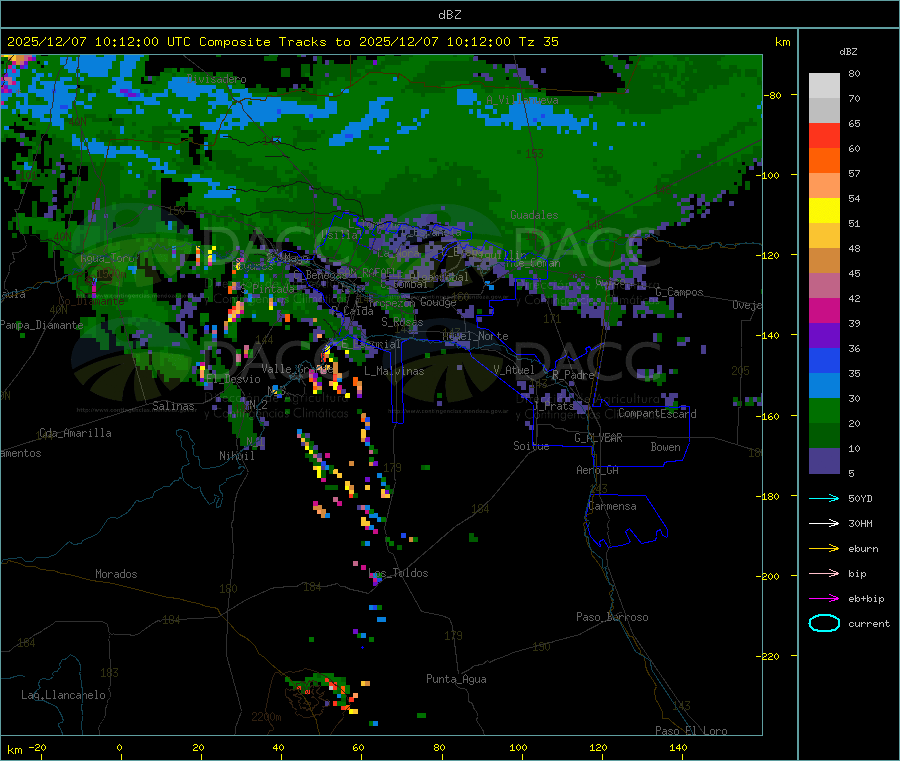Click the 'V_Atuel' map label

(x=514, y=370)
